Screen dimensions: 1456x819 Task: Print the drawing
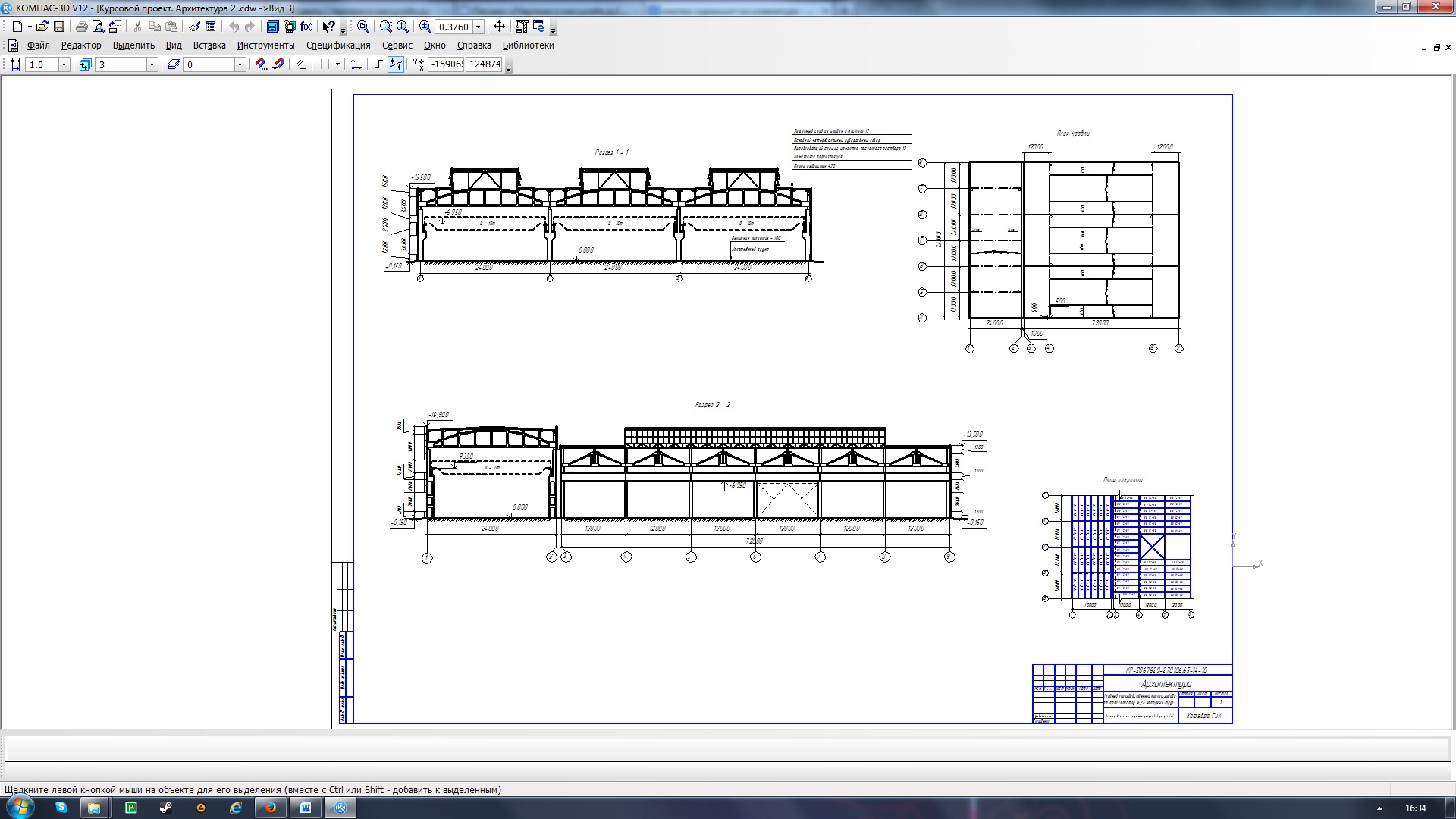81,27
